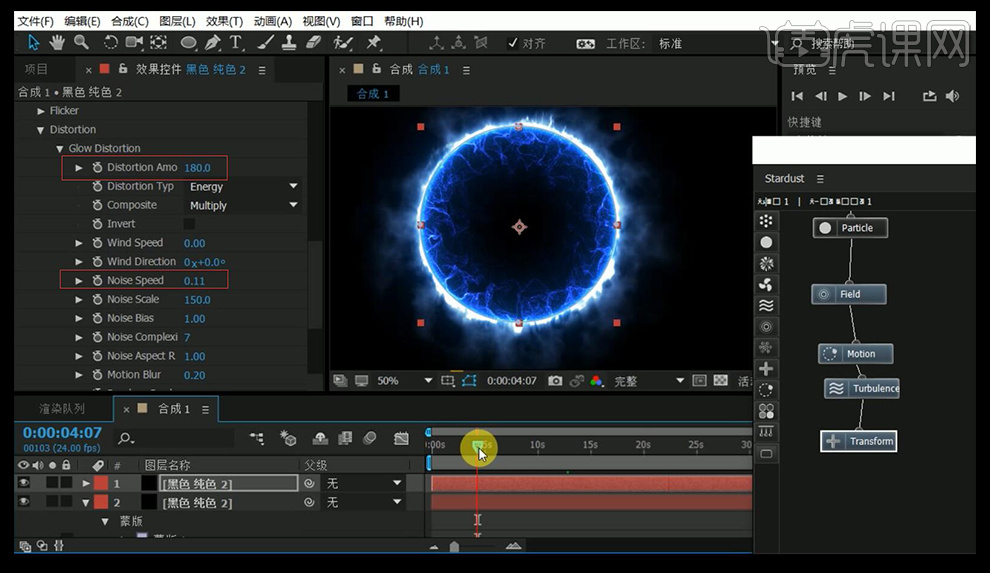Image resolution: width=990 pixels, height=573 pixels.
Task: Click the Transform node in Stardust
Action: pyautogui.click(x=858, y=441)
